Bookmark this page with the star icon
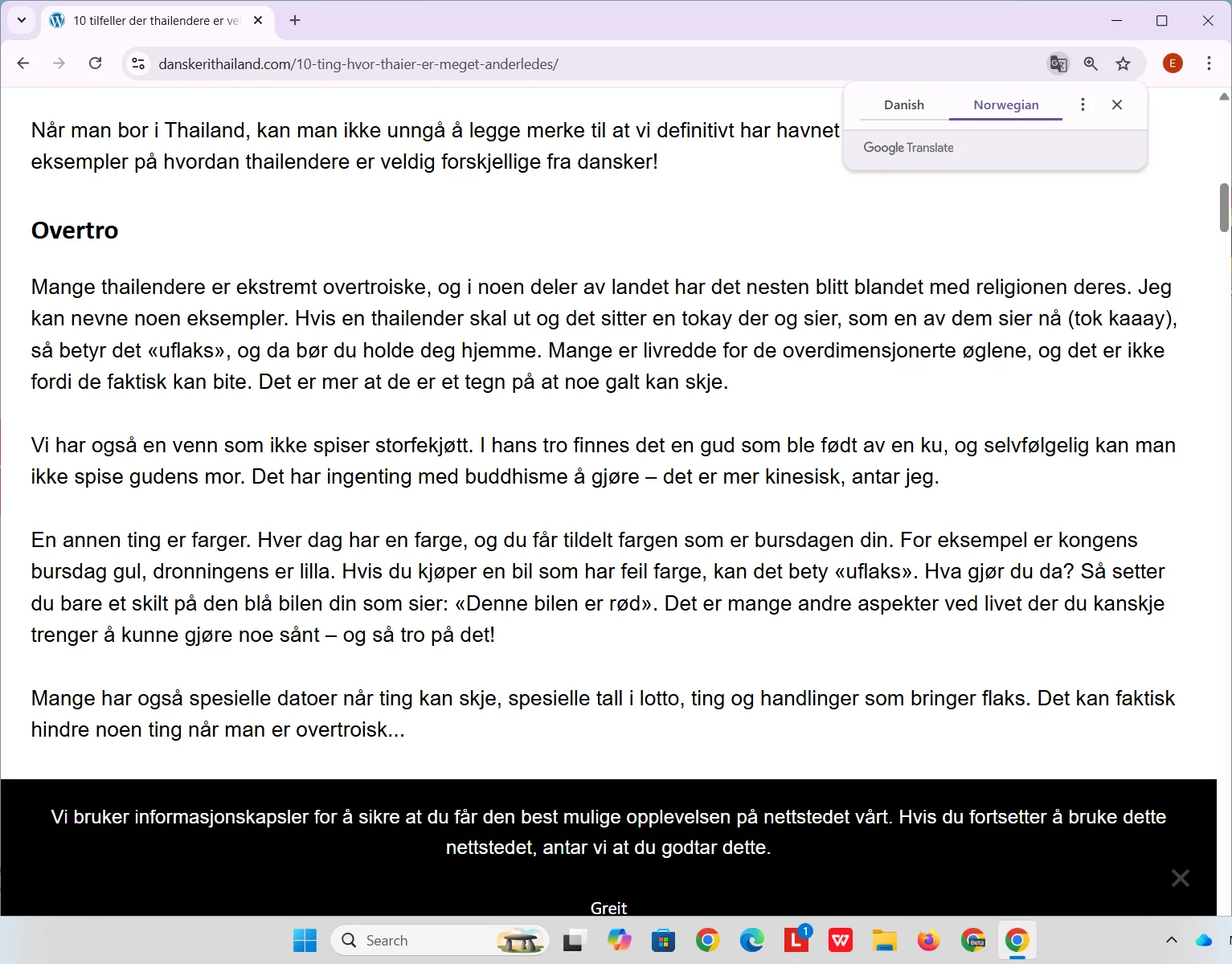This screenshot has height=964, width=1232. coord(1123,63)
